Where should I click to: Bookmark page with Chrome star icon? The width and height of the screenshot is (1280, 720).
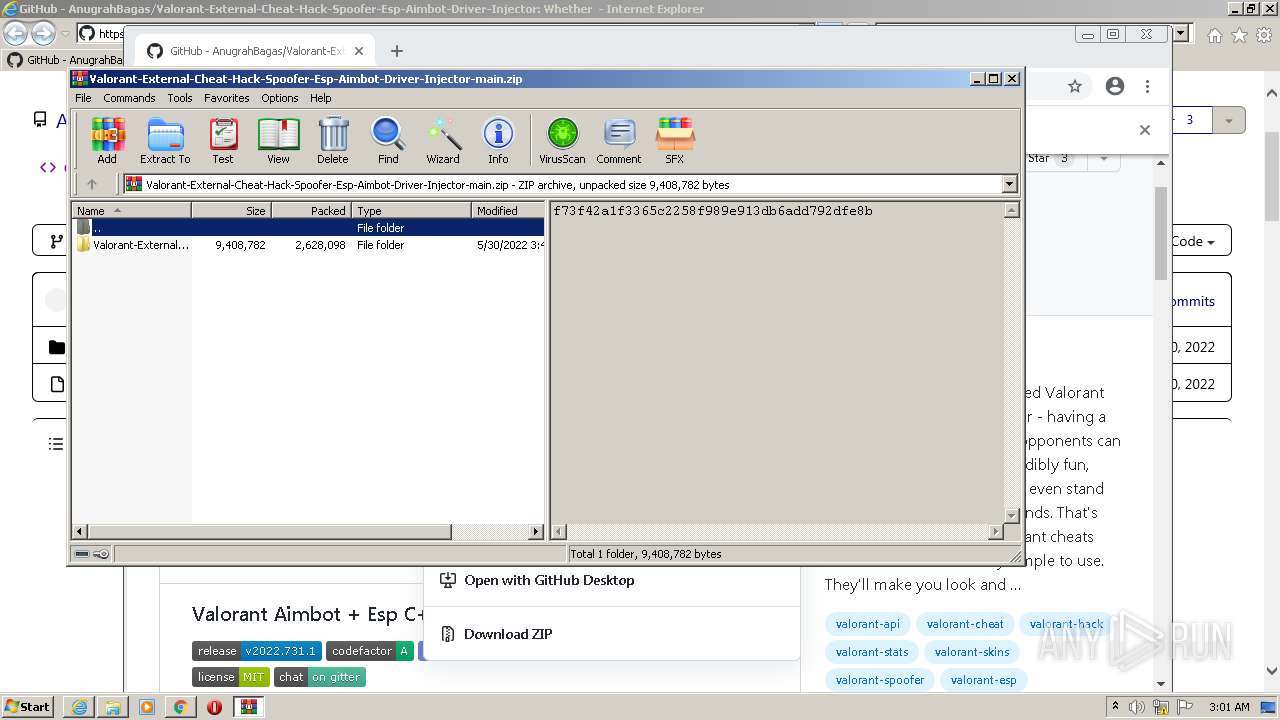click(x=1075, y=87)
